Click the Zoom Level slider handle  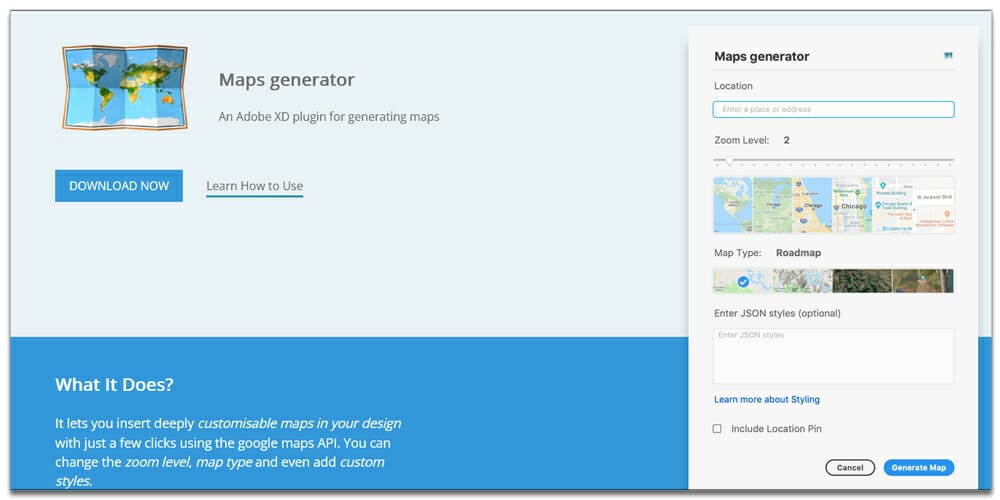729,160
